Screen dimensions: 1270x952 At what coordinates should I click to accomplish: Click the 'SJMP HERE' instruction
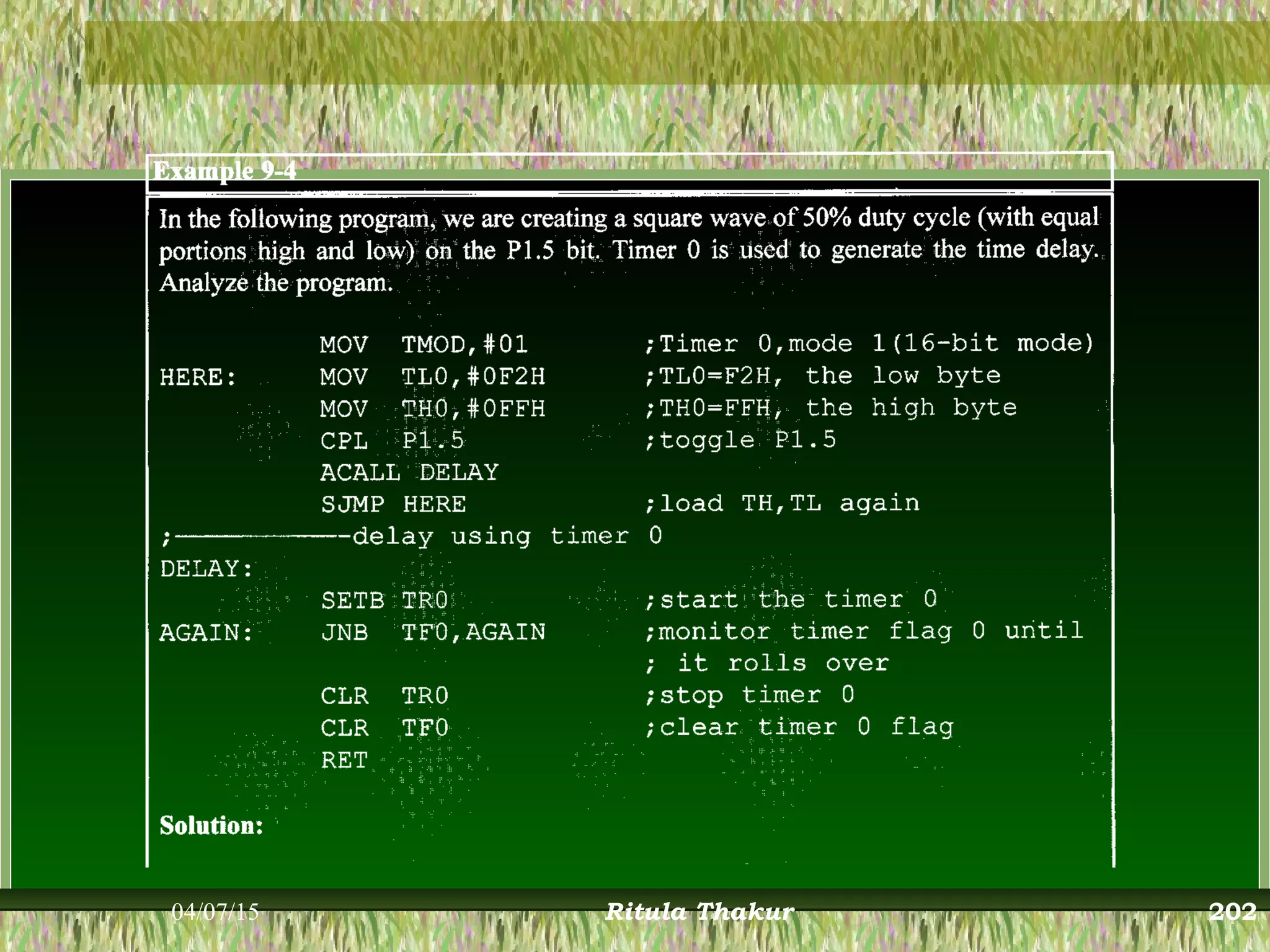point(393,505)
